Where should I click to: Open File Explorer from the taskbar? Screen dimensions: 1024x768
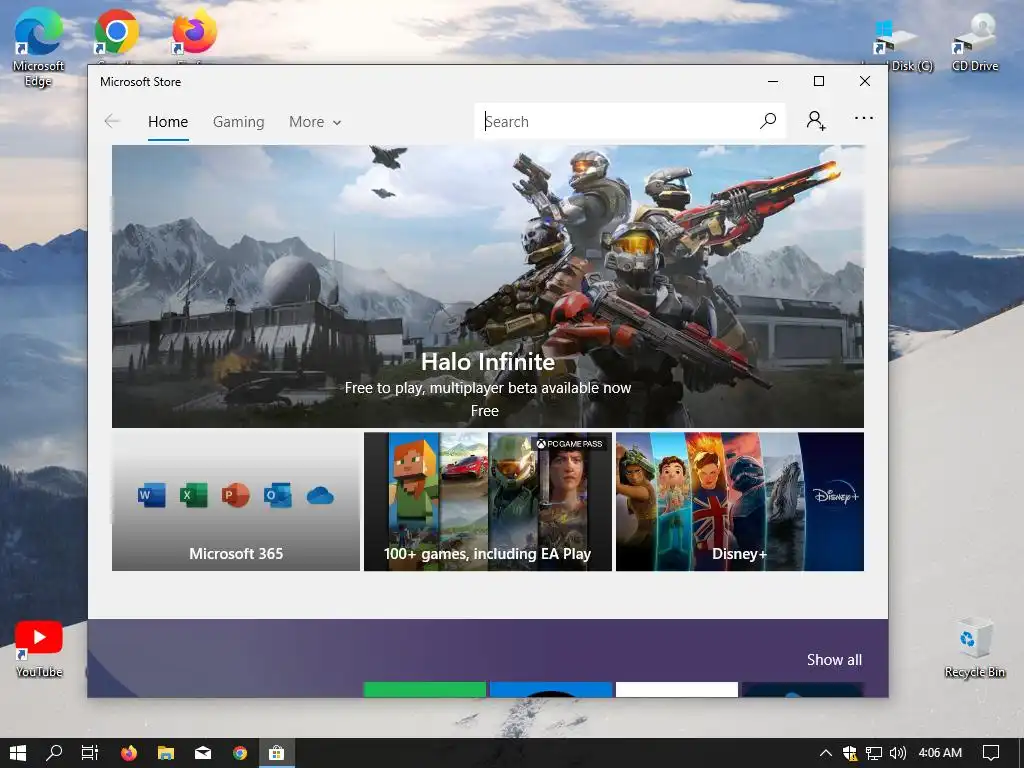[166, 753]
